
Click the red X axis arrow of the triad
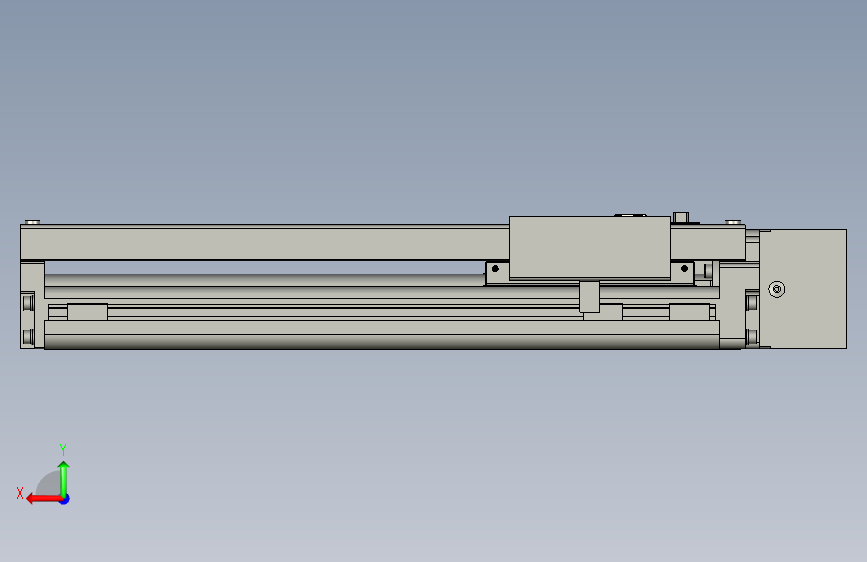44,499
